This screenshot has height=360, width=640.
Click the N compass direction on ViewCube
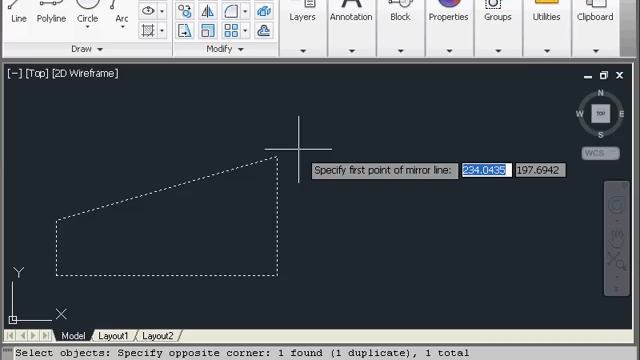pos(600,93)
